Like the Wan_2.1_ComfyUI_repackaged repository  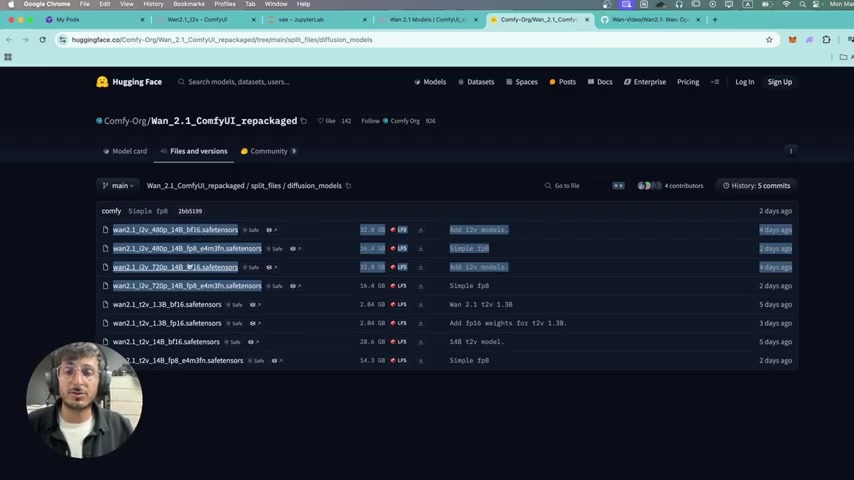click(327, 121)
